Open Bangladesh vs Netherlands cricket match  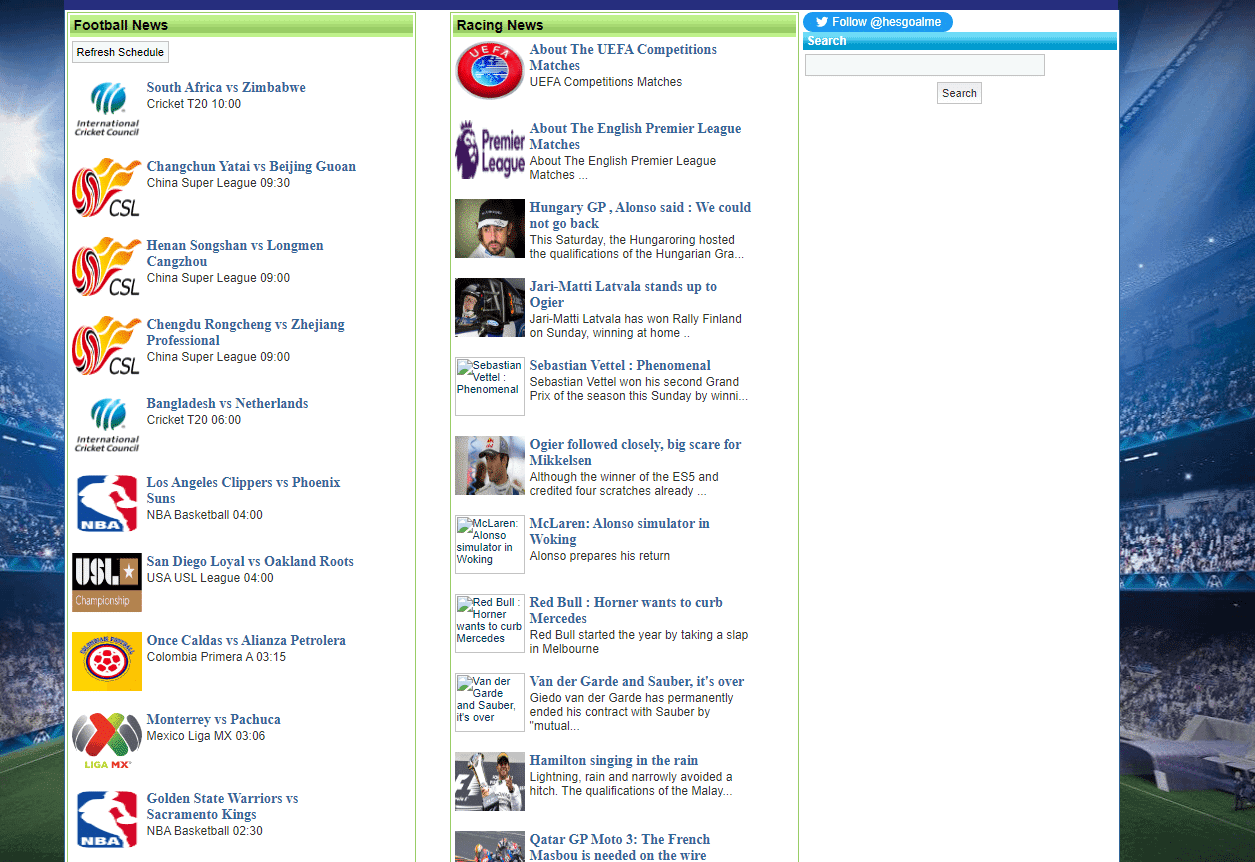[x=227, y=404]
